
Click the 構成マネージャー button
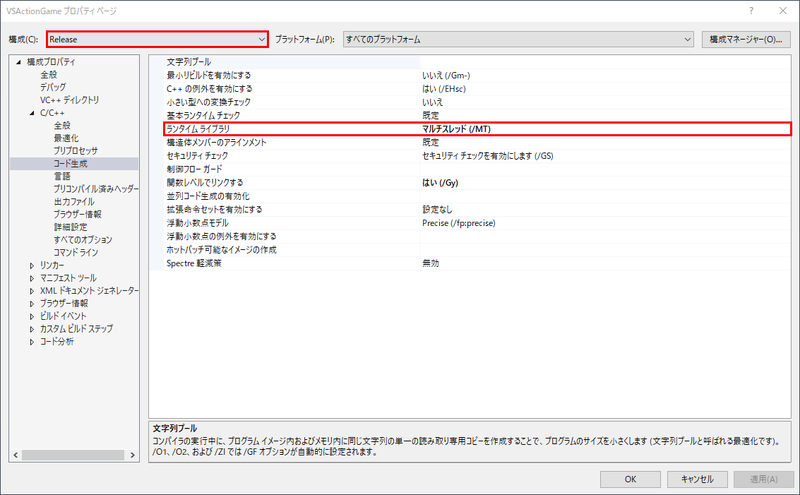coord(746,39)
